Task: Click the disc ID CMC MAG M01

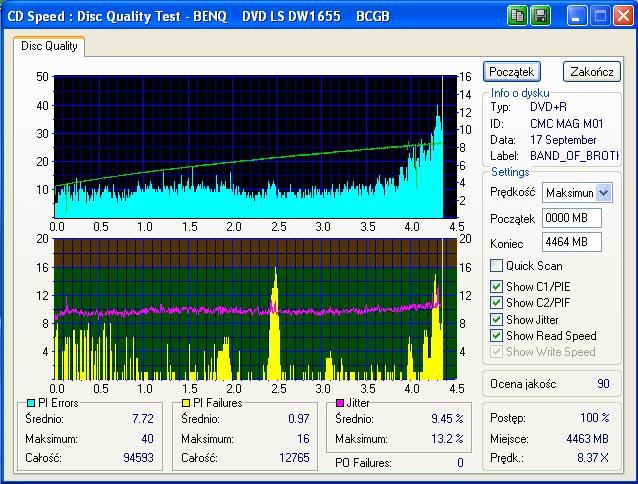Action: click(566, 124)
